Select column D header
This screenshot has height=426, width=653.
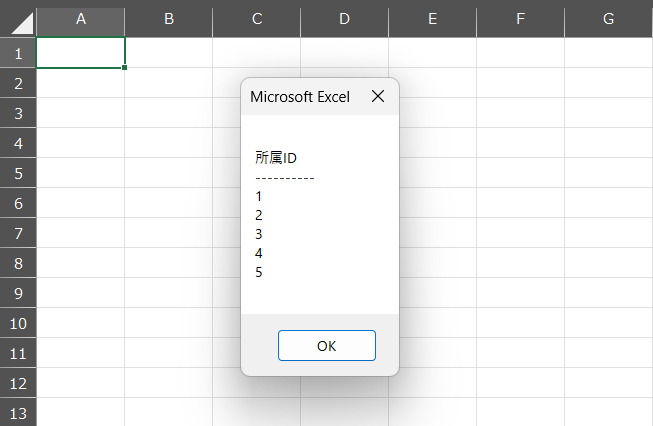(x=344, y=19)
